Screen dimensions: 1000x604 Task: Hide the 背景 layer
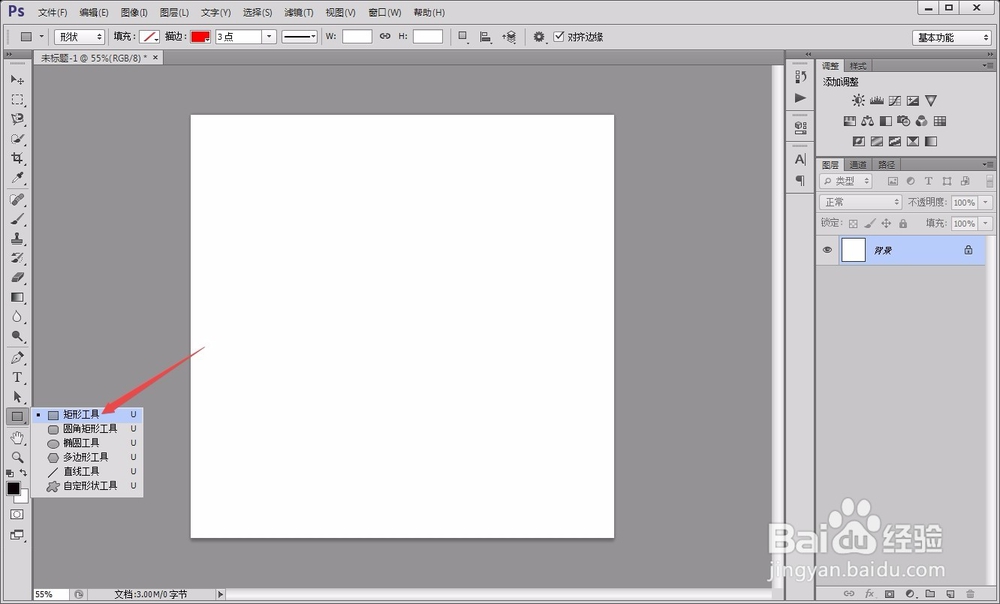pos(827,249)
